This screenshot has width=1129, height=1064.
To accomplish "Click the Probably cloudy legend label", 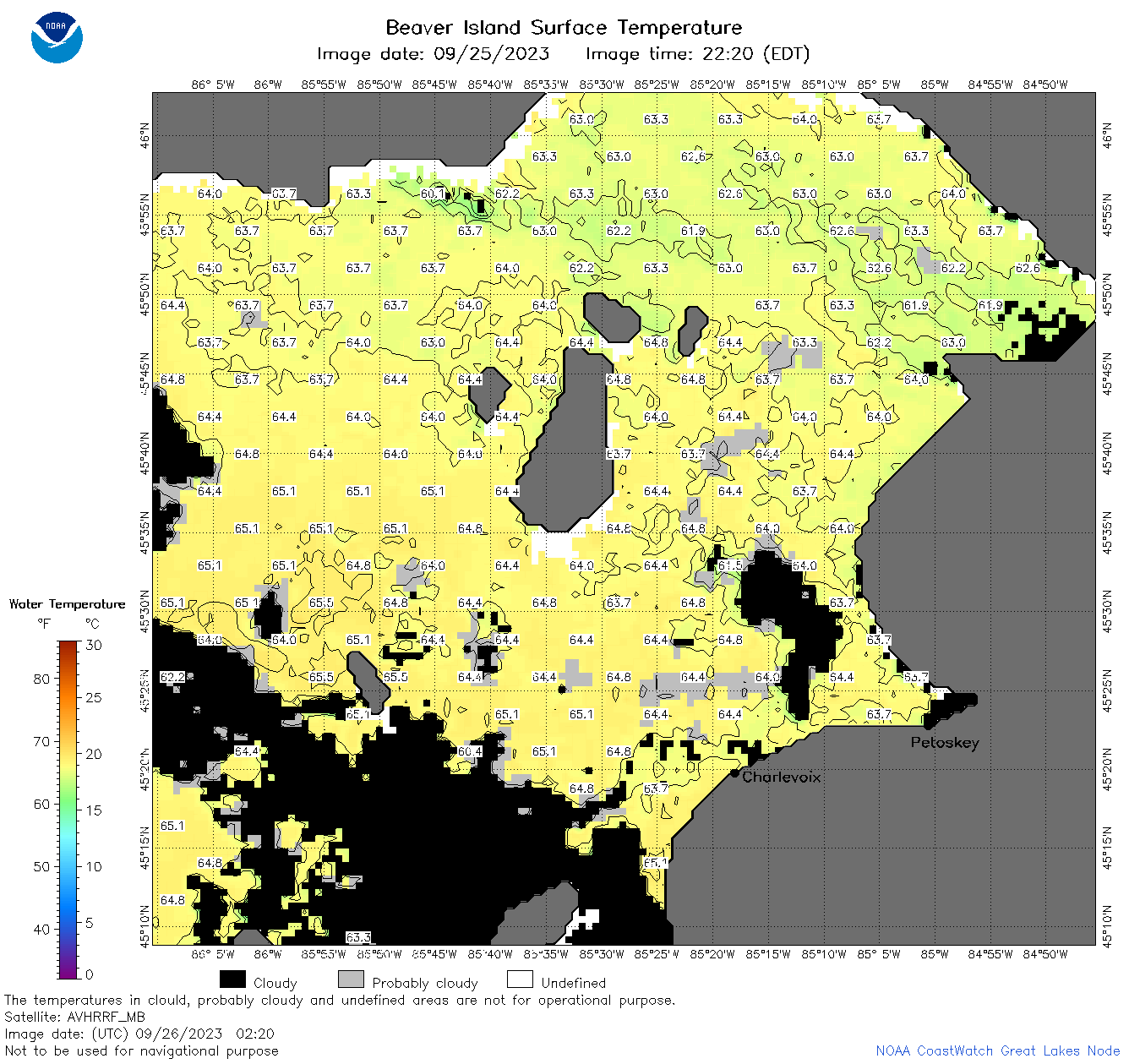I will coord(425,983).
